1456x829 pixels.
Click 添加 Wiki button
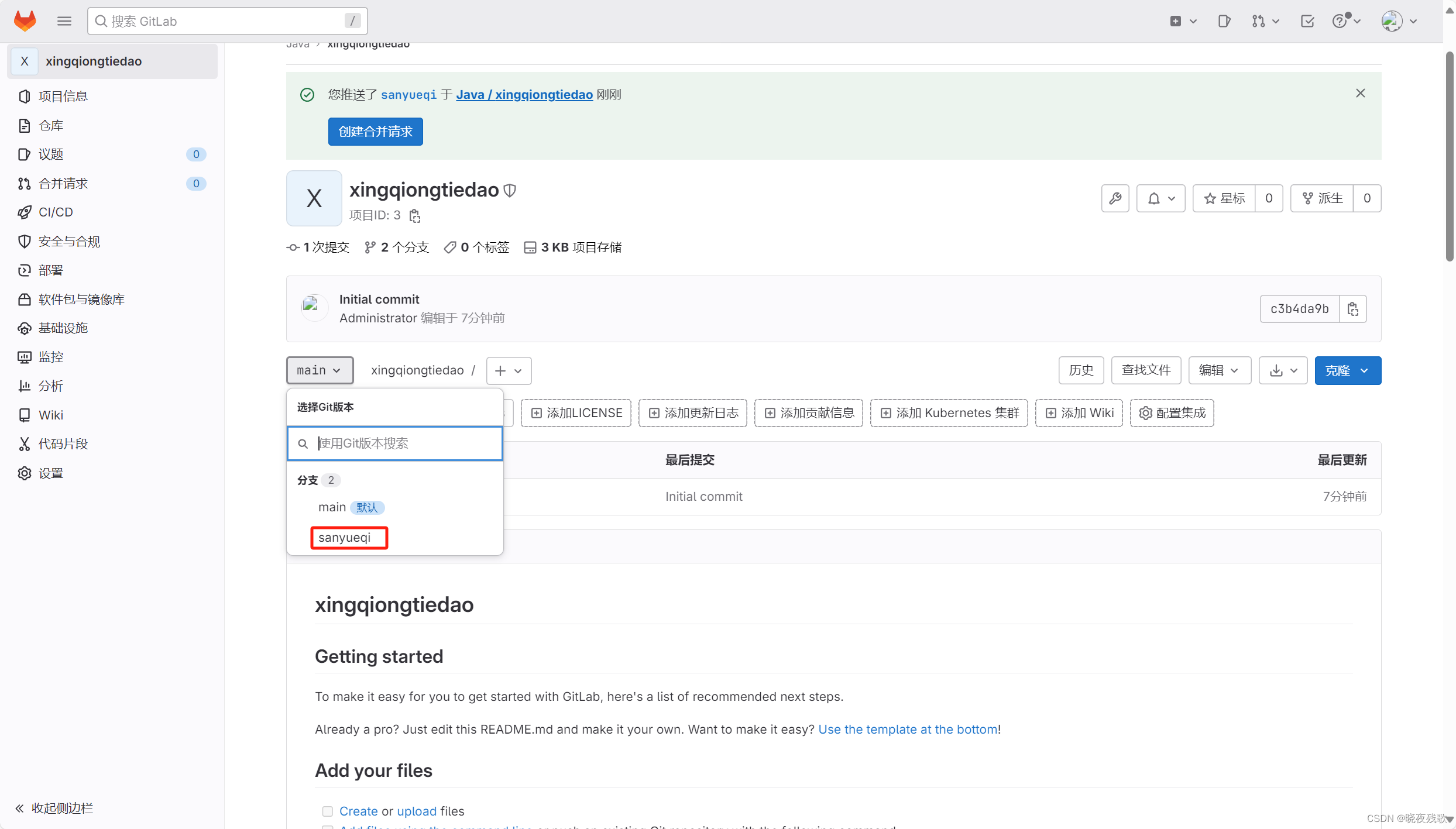coord(1079,413)
